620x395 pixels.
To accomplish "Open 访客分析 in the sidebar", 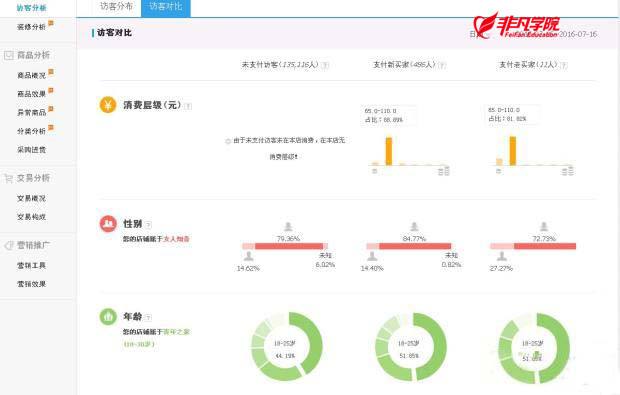I will [x=32, y=8].
